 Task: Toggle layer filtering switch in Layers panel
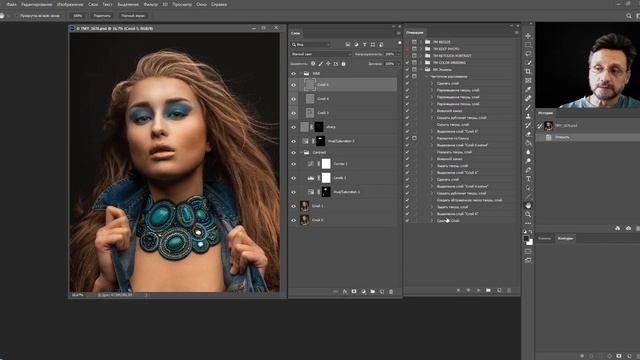(x=399, y=43)
